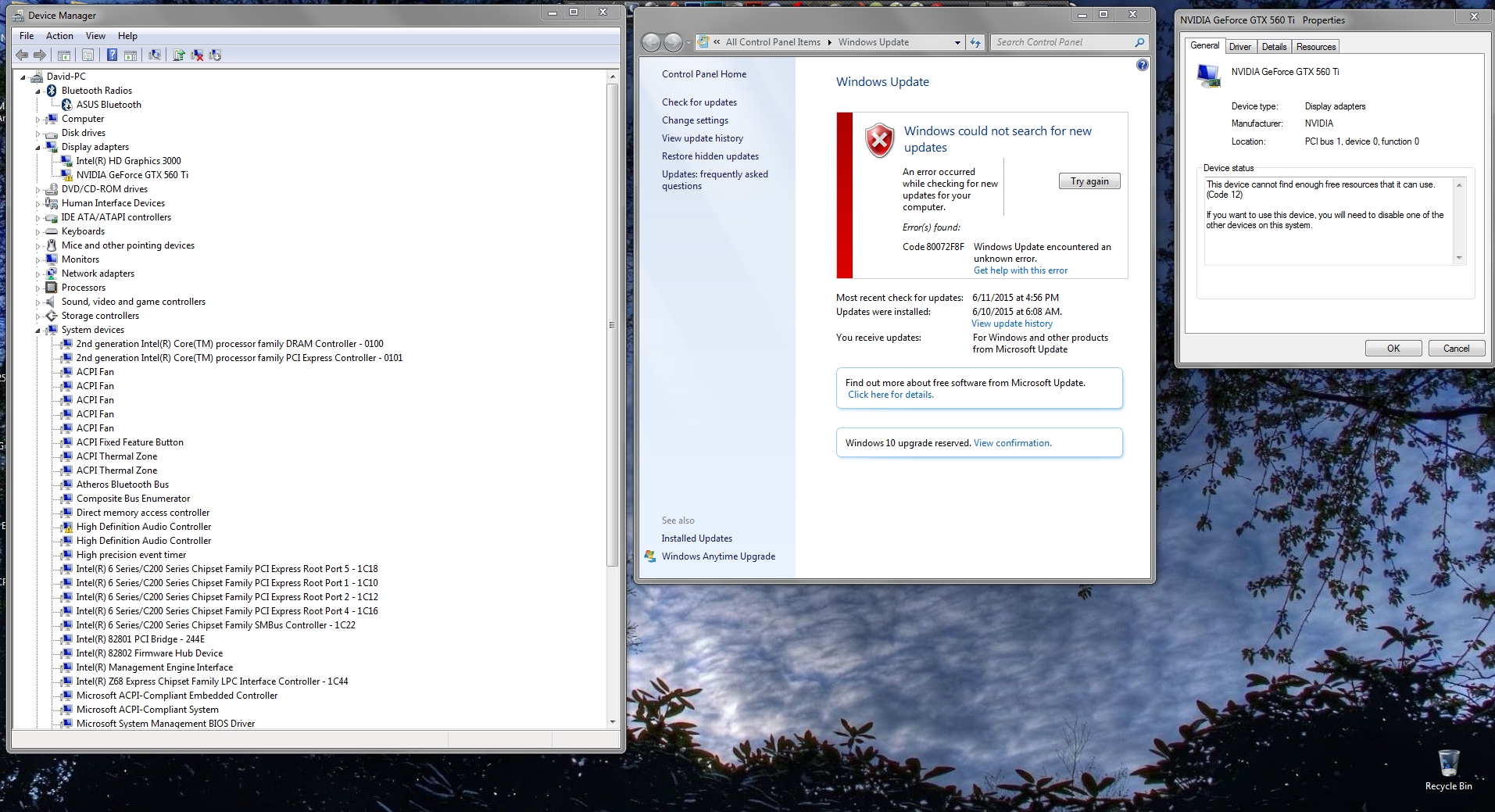The height and width of the screenshot is (812, 1495).
Task: Click OK in the NVIDIA Properties dialog
Action: (x=1393, y=349)
